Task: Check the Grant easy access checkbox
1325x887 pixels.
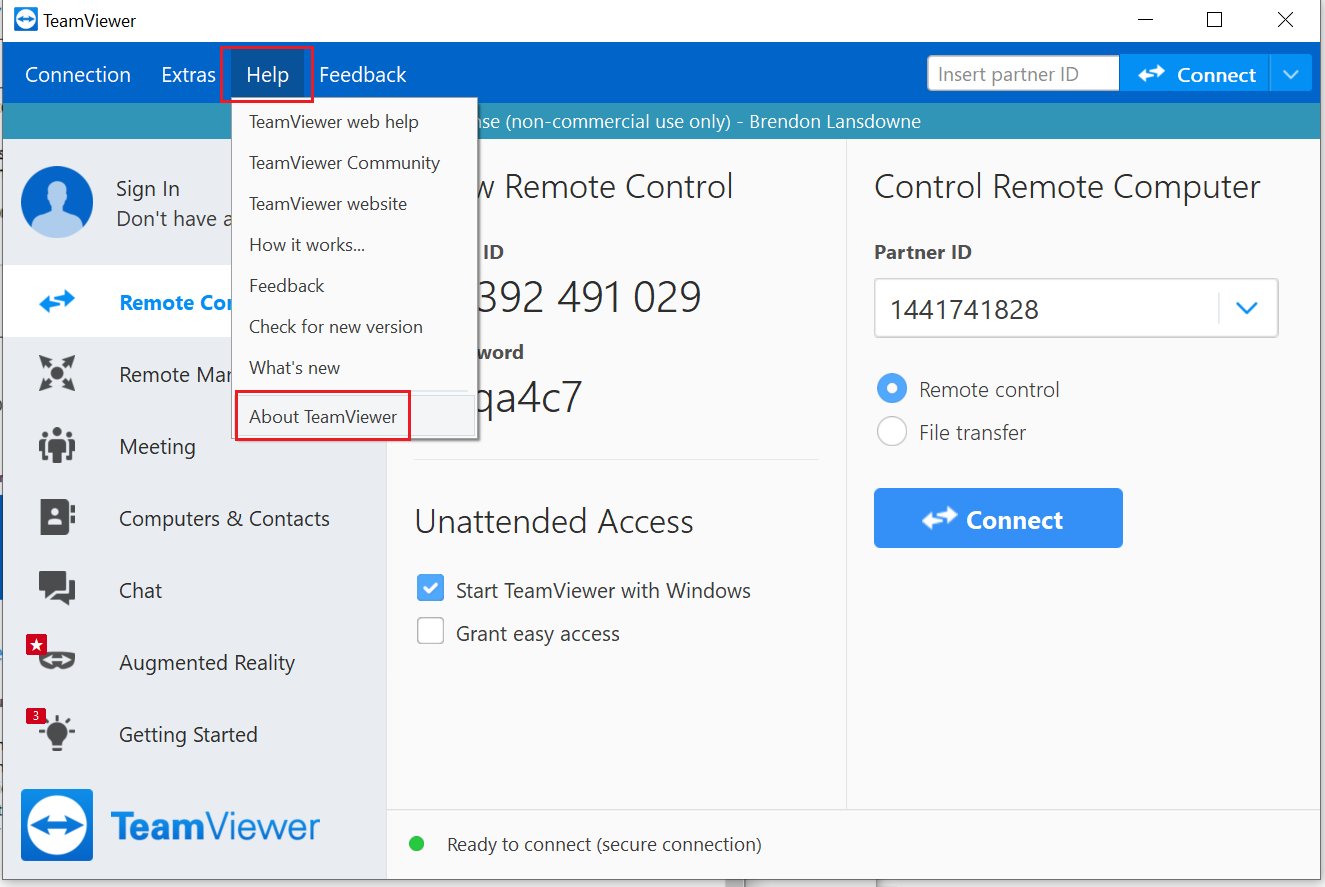Action: (x=430, y=631)
